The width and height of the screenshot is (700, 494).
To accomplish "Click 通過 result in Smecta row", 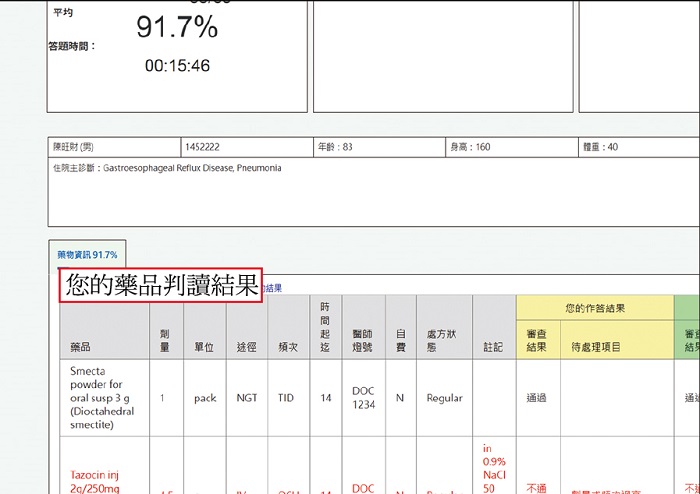I will [x=536, y=397].
